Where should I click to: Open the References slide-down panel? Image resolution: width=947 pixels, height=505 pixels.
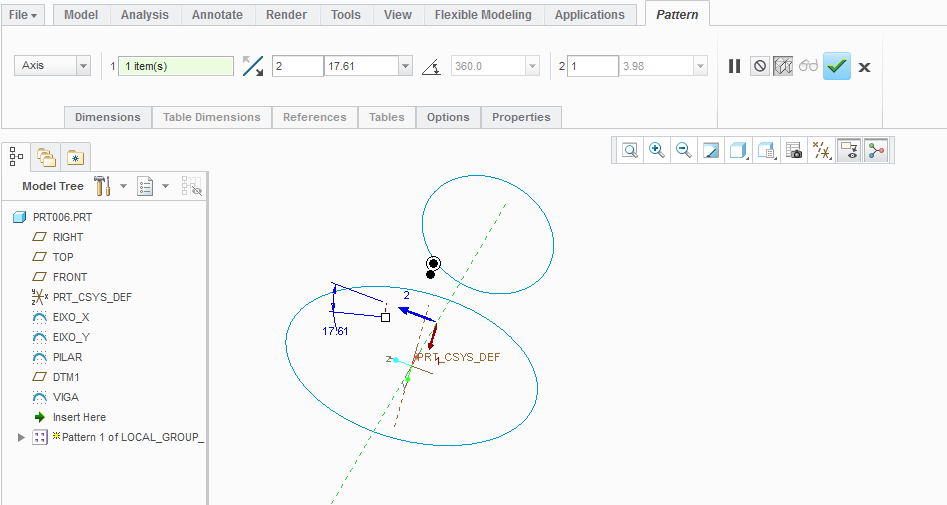click(x=315, y=117)
